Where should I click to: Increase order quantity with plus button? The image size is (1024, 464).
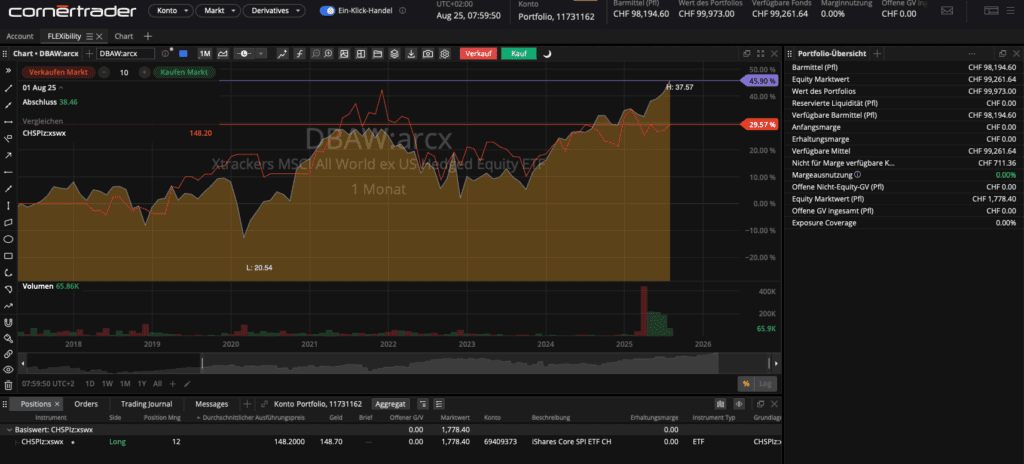point(144,73)
